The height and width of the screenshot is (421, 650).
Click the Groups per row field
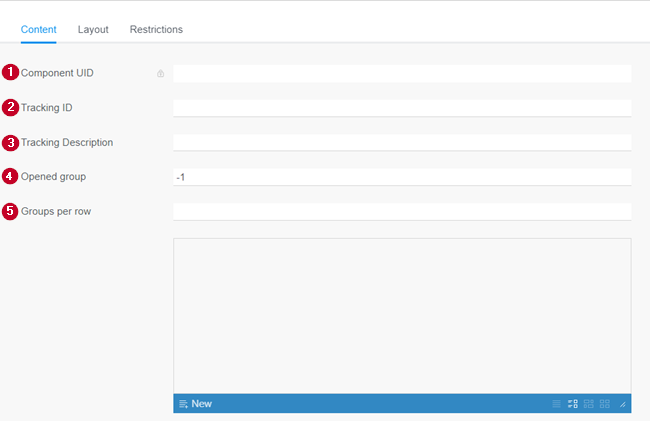click(x=402, y=212)
